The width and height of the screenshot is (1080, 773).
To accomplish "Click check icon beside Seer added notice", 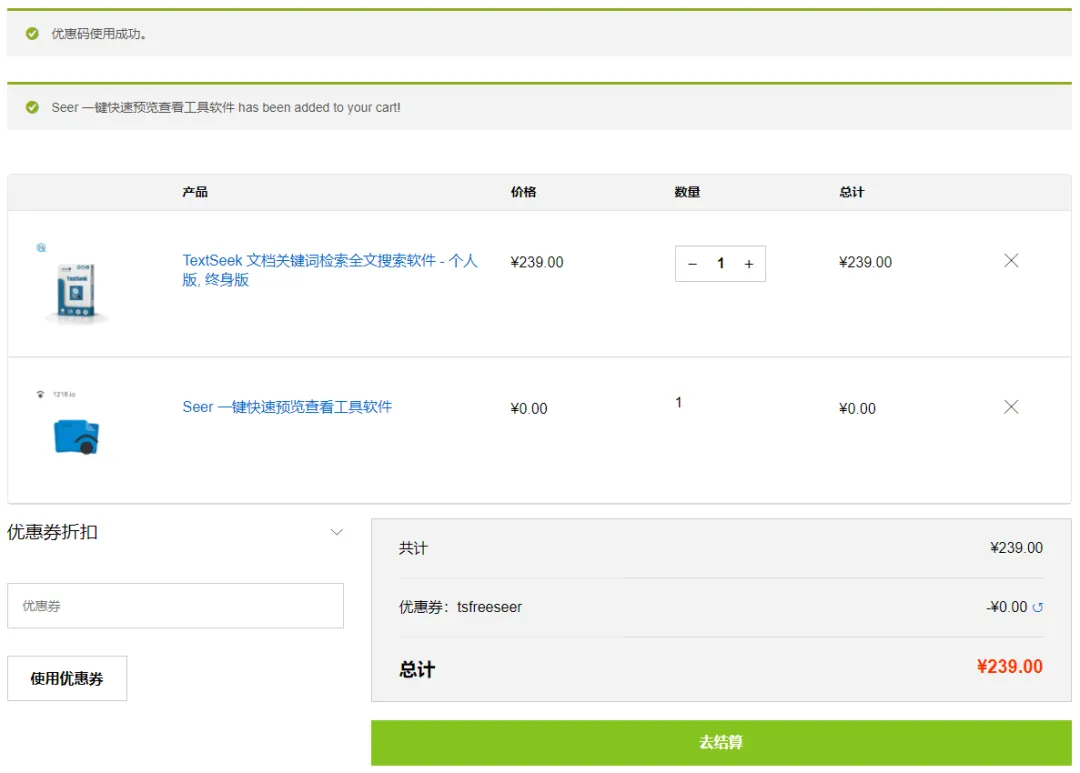I will 32,107.
